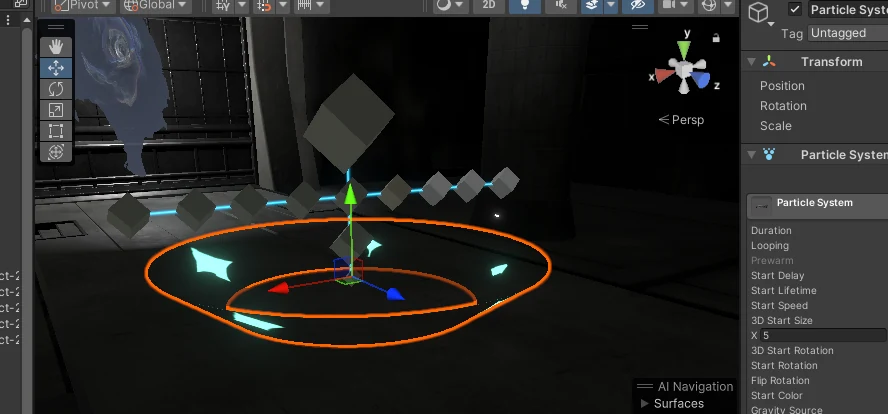Click red X arrow of move gizmo
The image size is (888, 414).
[278, 289]
